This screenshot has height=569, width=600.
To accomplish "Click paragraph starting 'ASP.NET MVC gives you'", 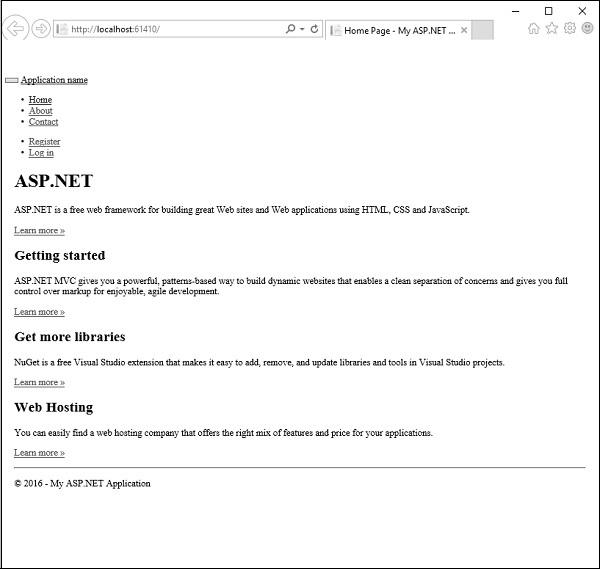I will coord(291,286).
